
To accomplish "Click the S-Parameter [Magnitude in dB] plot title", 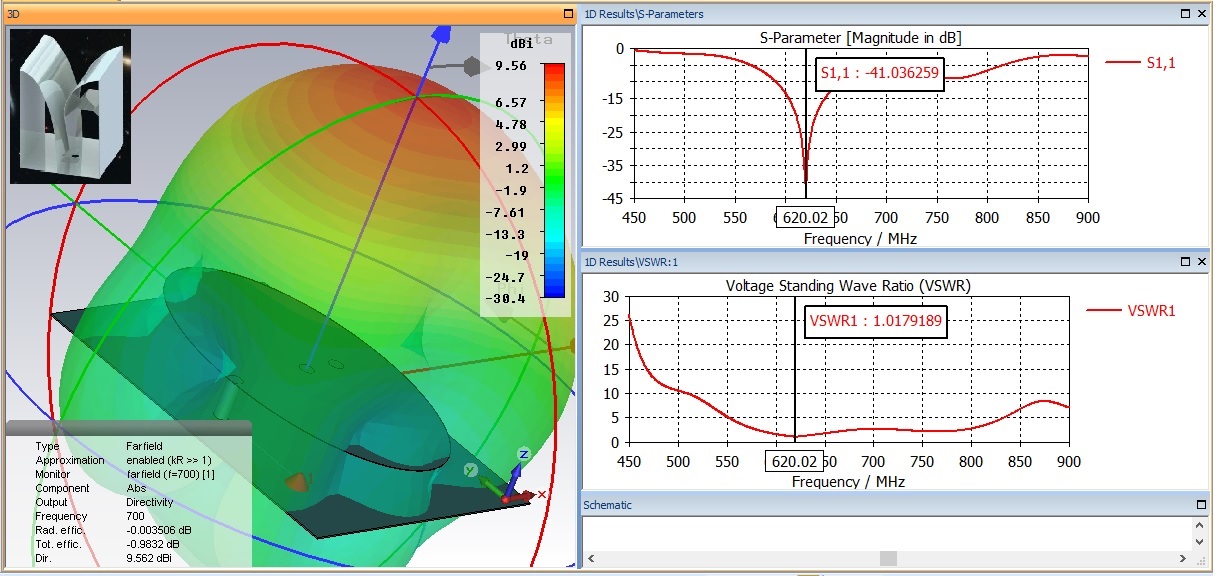I will 861,38.
